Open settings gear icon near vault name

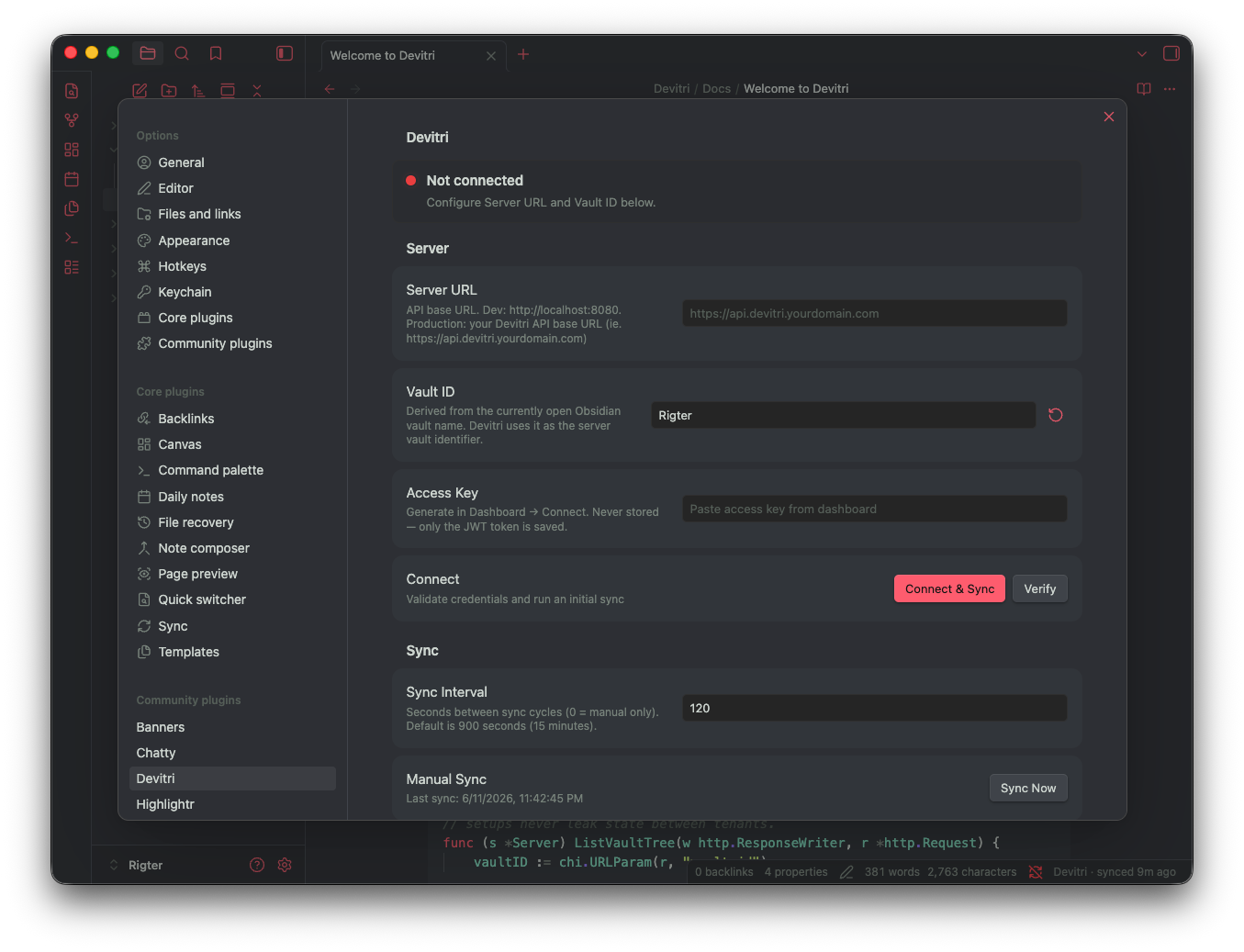(x=285, y=865)
